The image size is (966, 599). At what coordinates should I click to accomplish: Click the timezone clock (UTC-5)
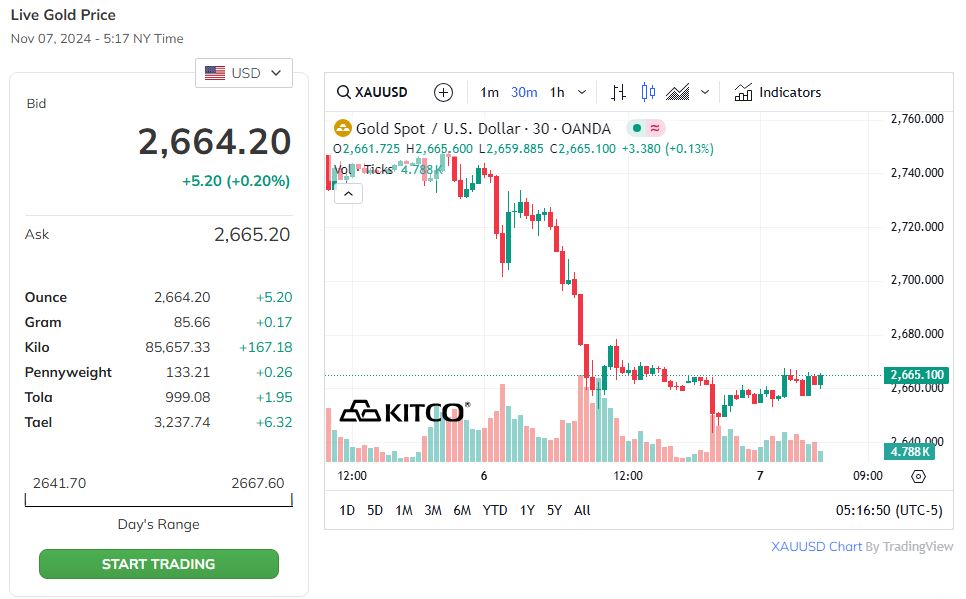click(889, 510)
